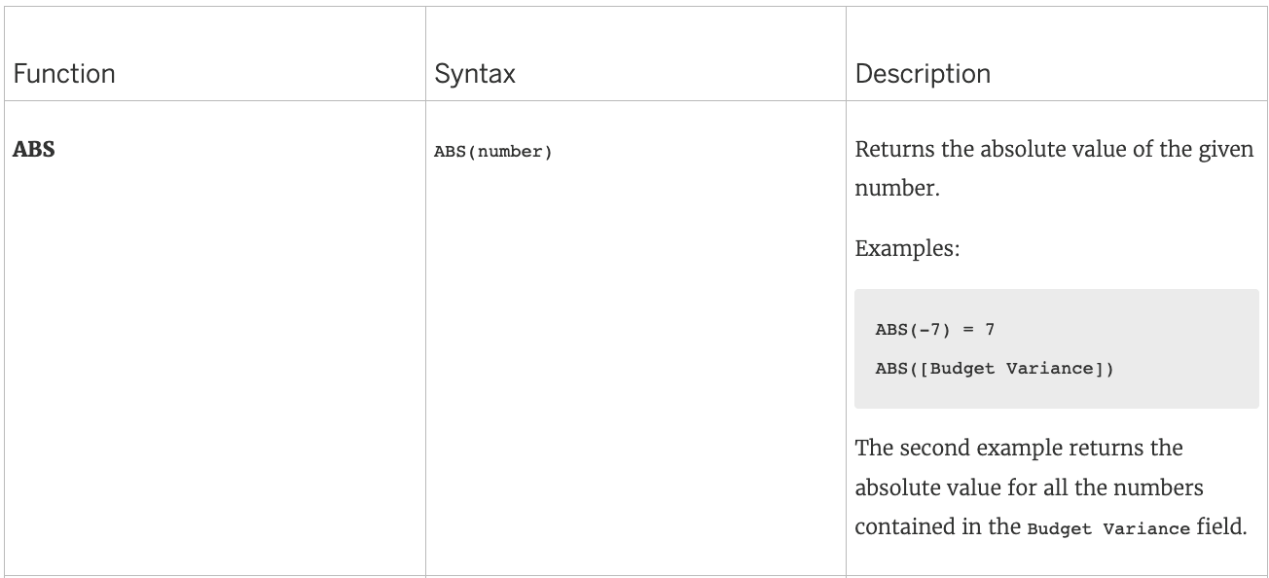
Task: Click the Function column header
Action: [64, 74]
